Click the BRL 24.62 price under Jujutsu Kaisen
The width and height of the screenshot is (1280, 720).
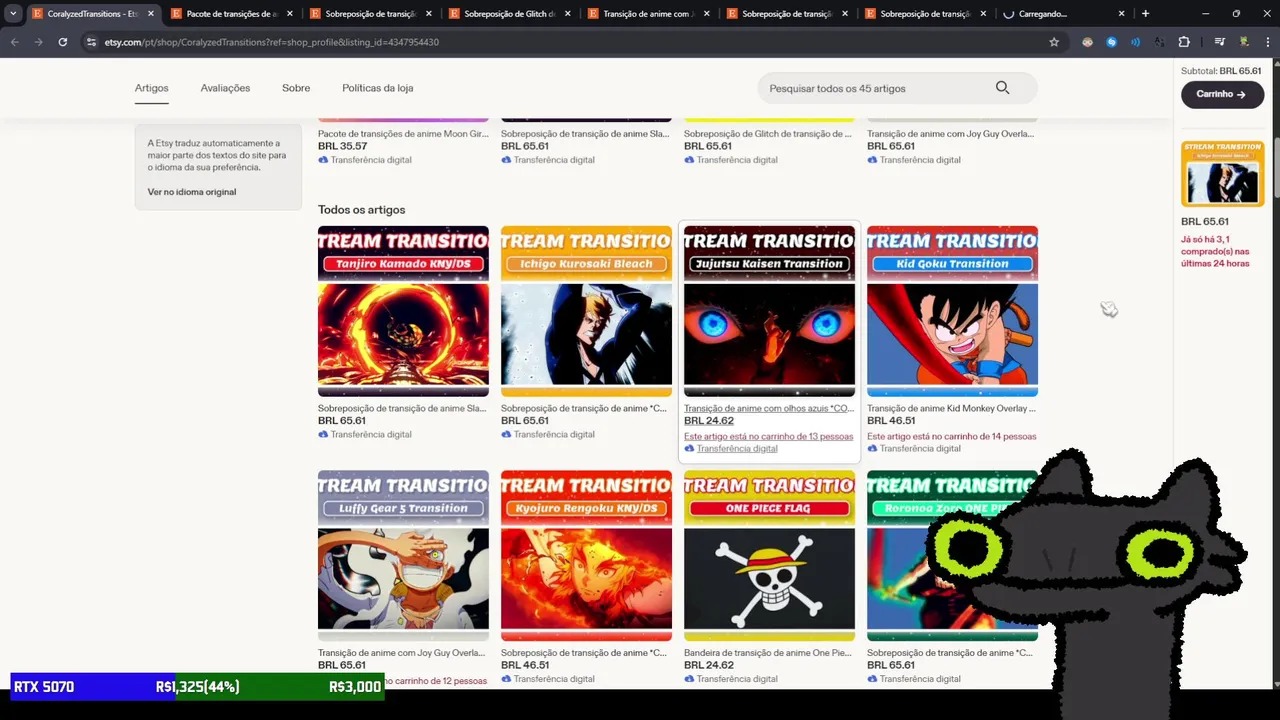pos(709,421)
